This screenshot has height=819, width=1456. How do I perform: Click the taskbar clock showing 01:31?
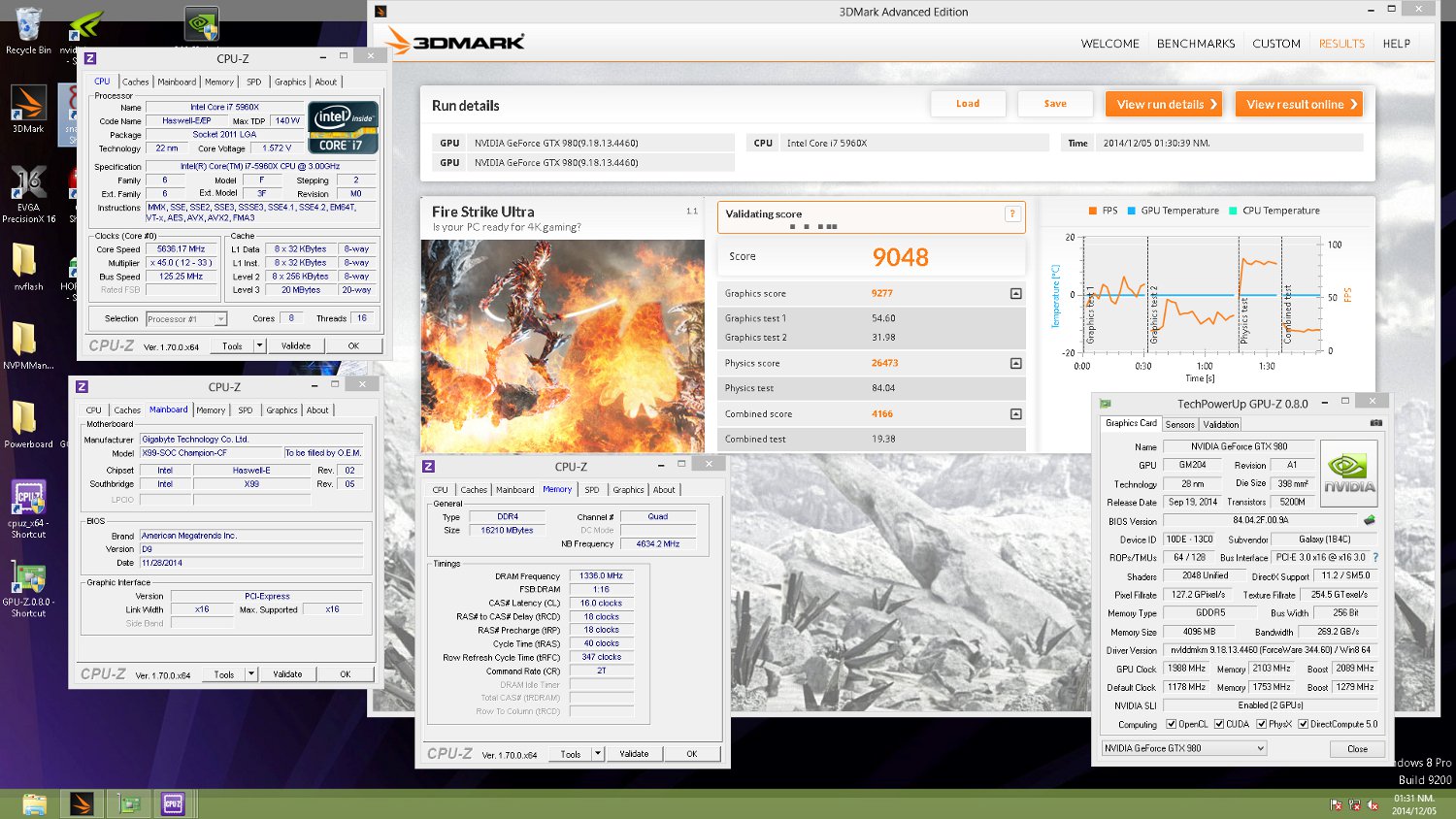tap(1413, 804)
